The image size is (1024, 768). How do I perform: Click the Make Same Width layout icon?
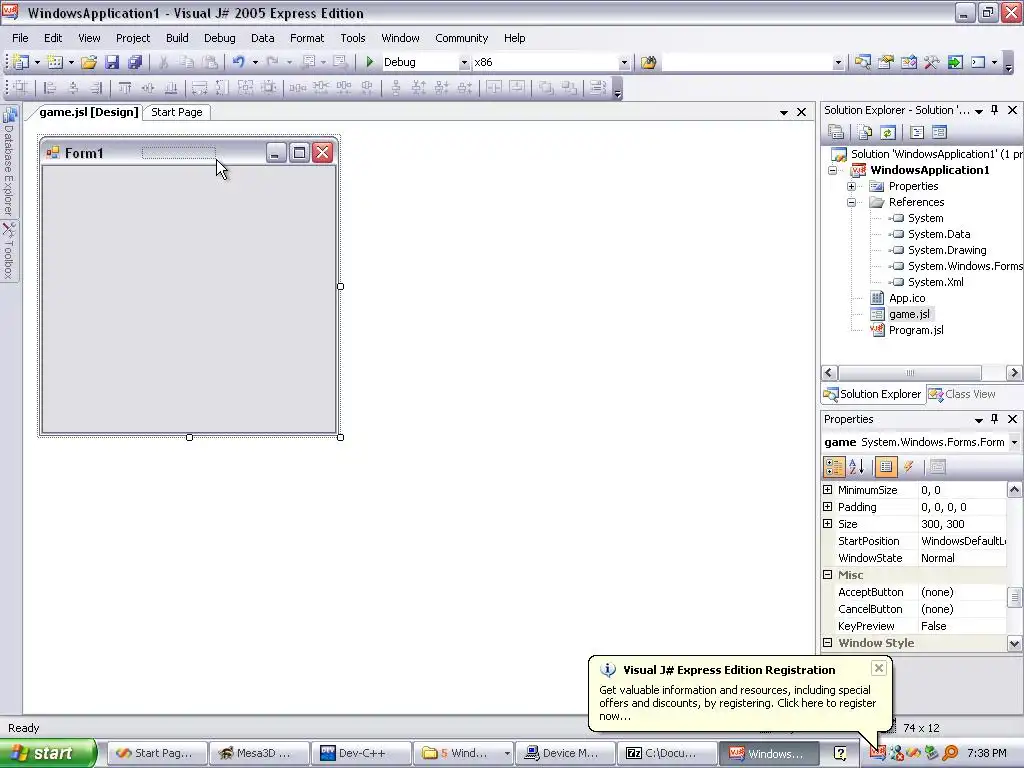pos(199,88)
